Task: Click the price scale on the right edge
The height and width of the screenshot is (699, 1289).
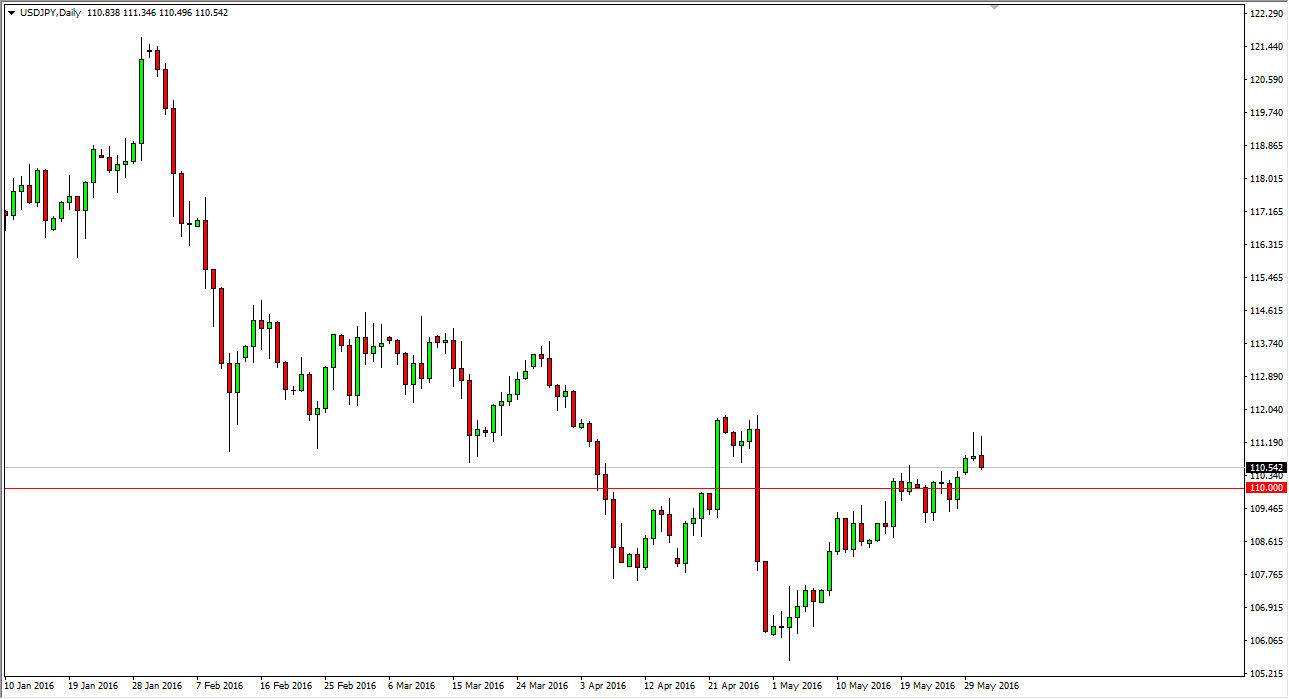Action: coord(1262,350)
